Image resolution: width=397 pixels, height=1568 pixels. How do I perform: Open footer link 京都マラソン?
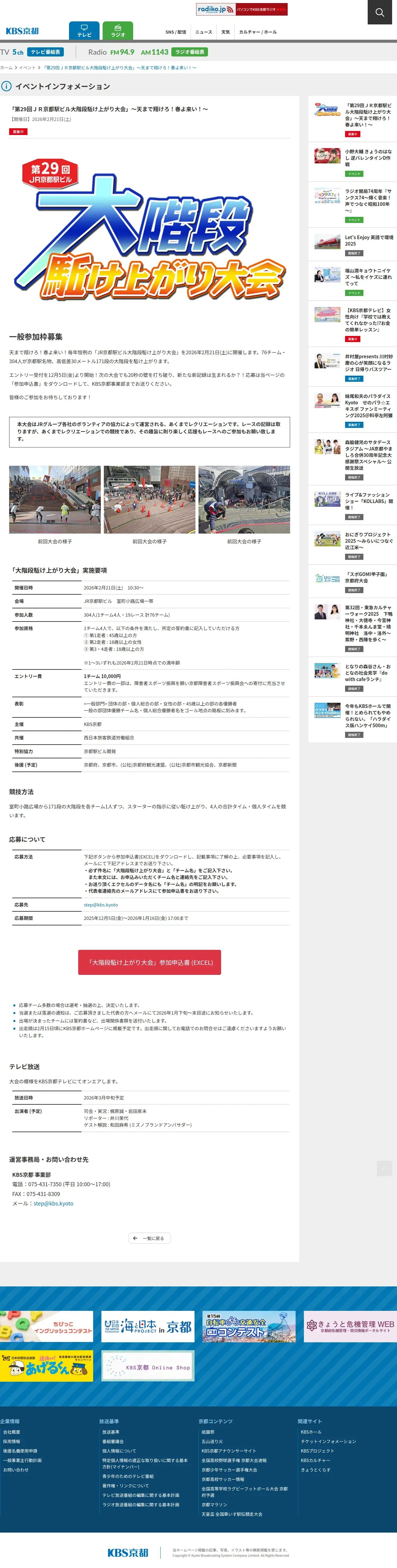[x=214, y=1504]
